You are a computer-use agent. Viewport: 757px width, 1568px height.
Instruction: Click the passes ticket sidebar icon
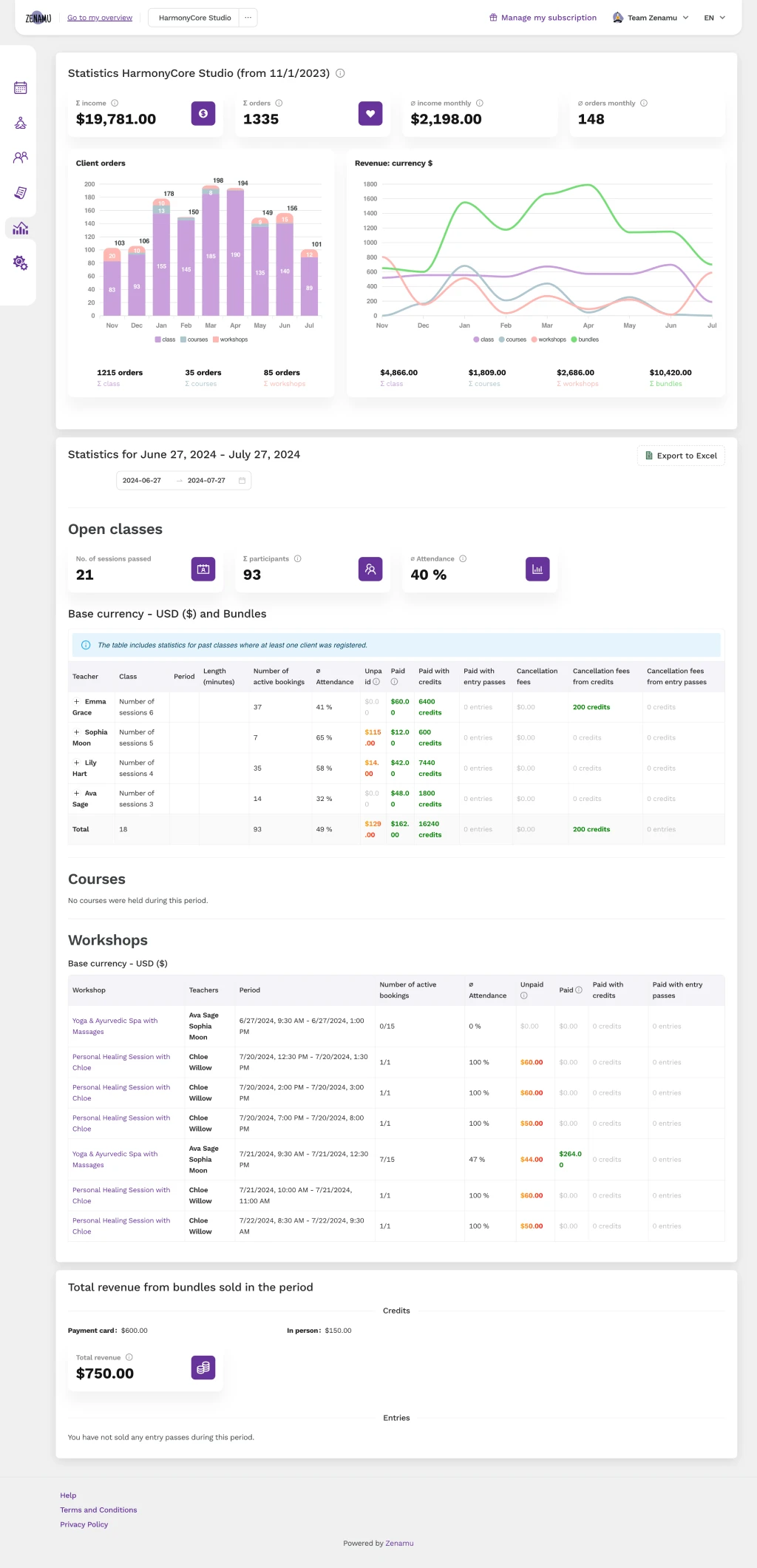21,193
